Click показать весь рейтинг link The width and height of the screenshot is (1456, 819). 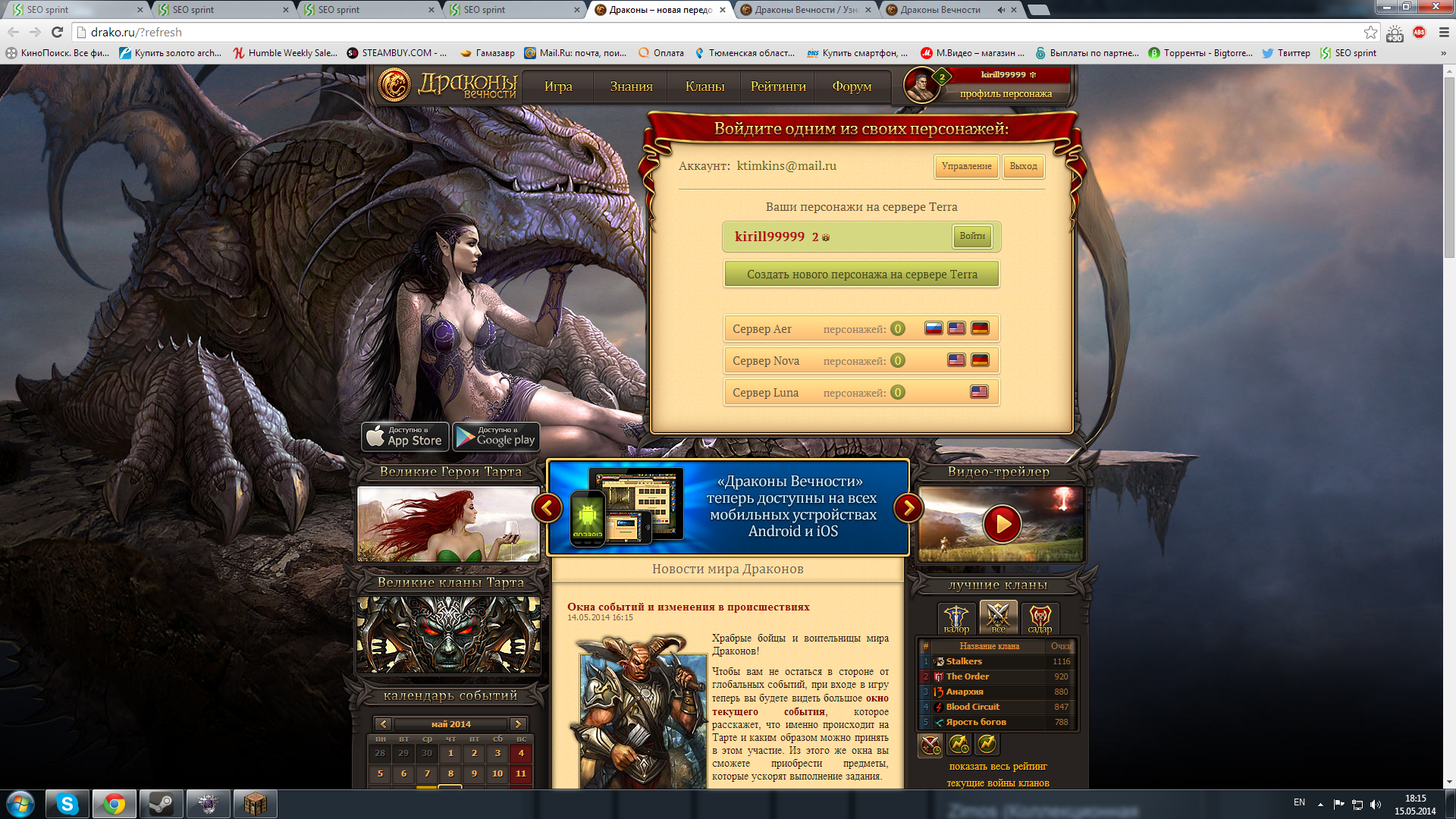pos(998,766)
